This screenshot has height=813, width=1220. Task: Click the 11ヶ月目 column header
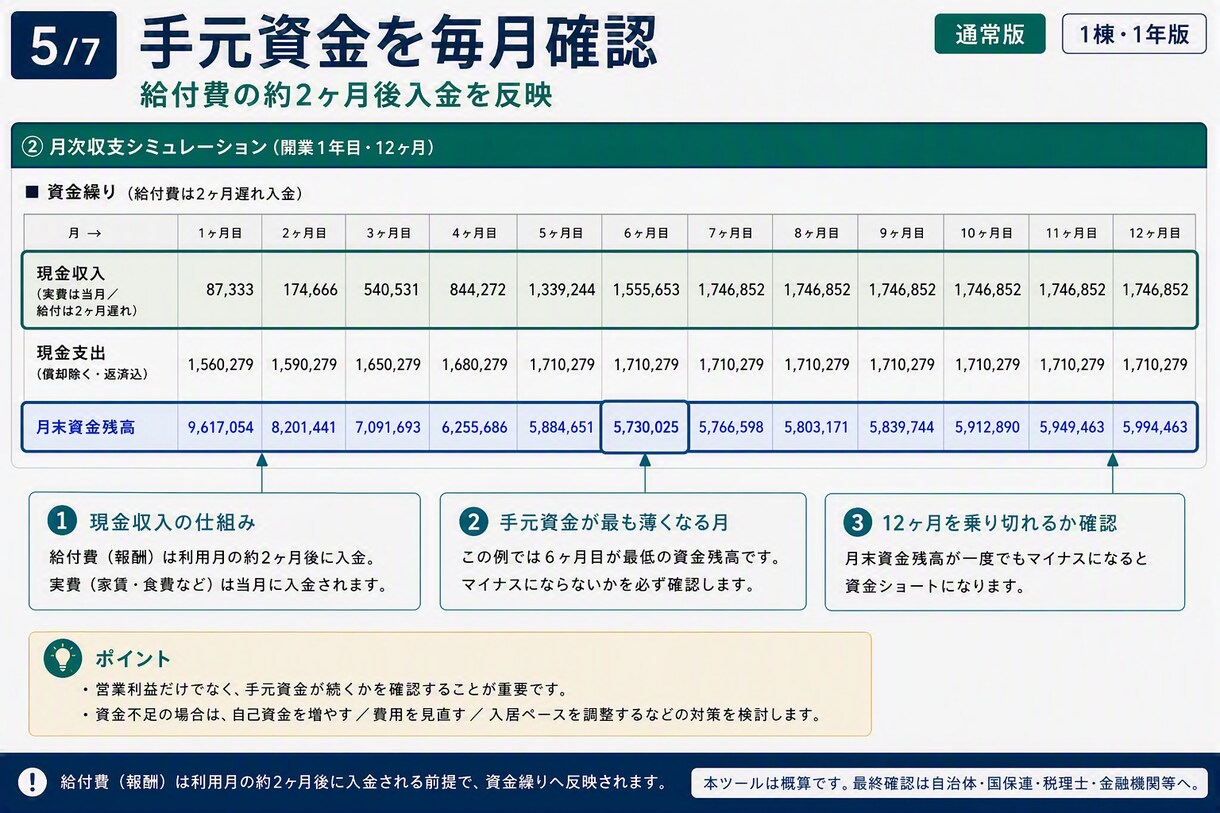[1071, 233]
